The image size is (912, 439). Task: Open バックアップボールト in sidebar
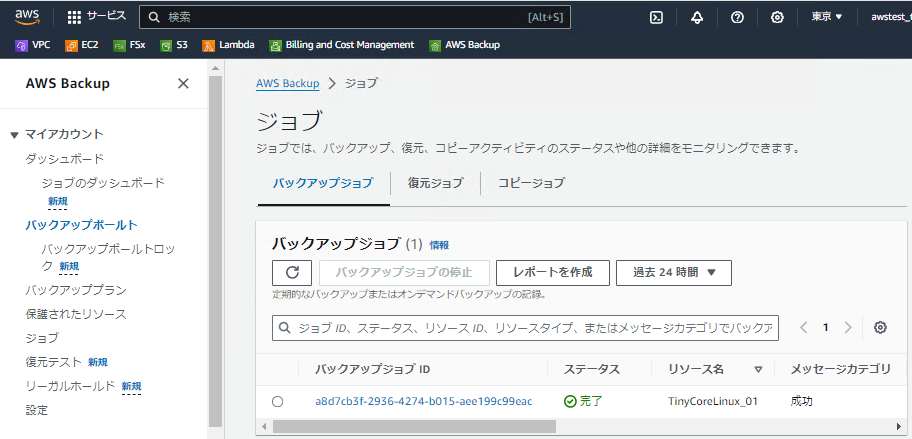81,225
